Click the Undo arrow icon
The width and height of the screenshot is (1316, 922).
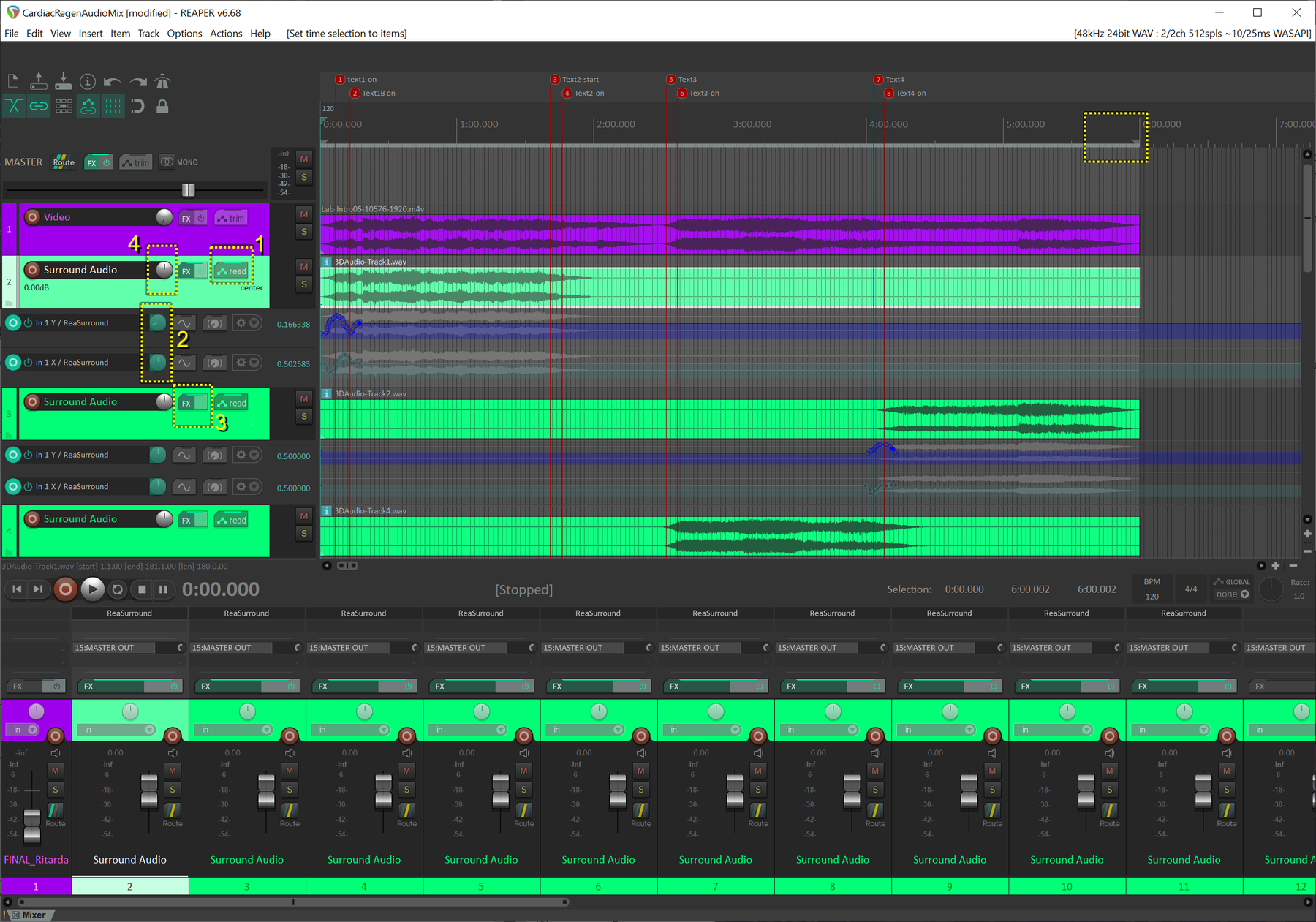(x=112, y=81)
